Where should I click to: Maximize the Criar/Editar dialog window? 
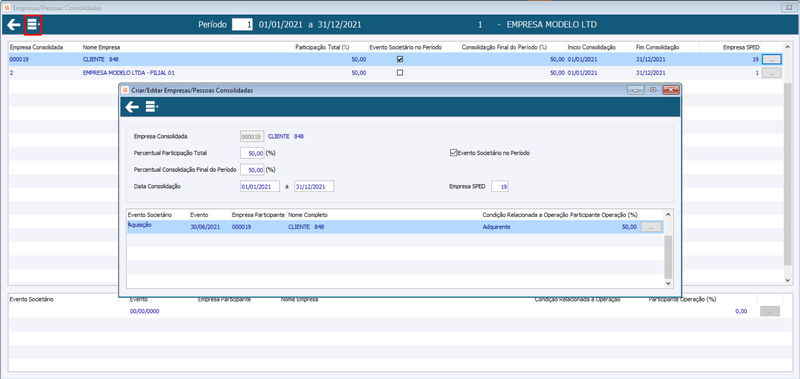(653, 90)
